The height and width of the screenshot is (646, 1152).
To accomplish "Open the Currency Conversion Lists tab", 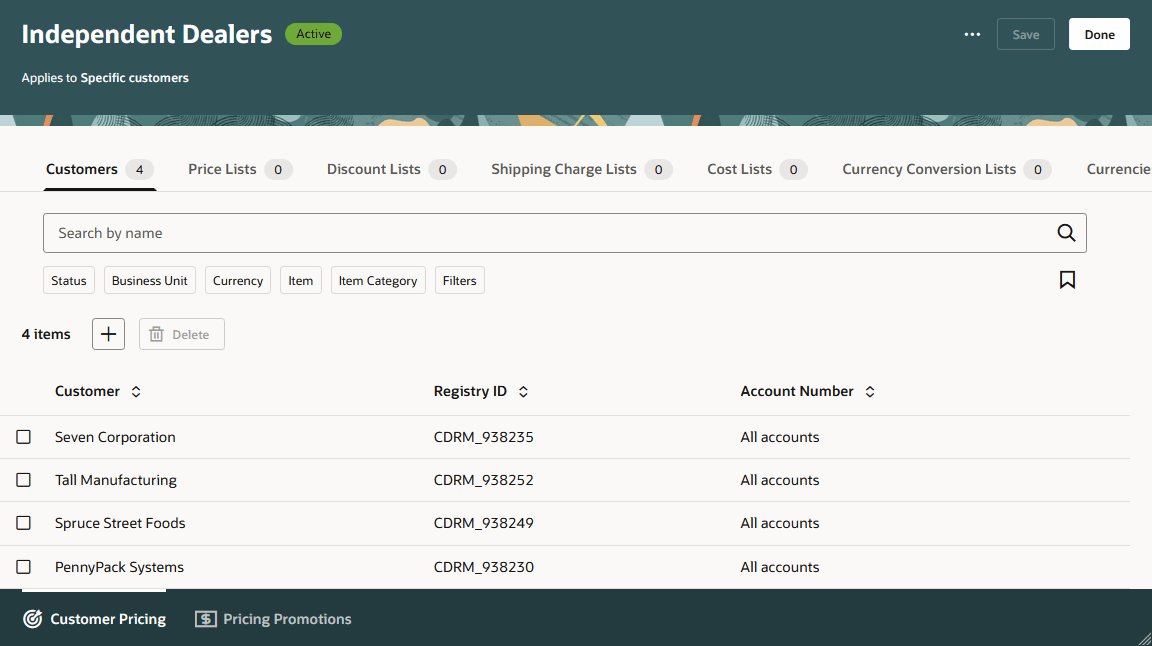I will pyautogui.click(x=946, y=170).
